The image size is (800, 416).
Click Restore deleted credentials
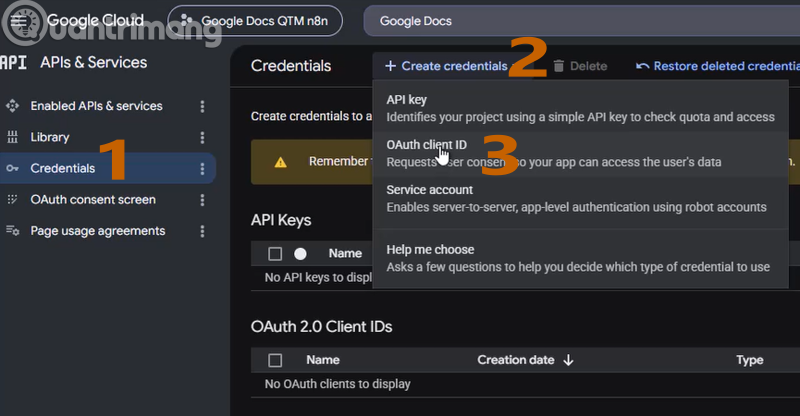point(717,66)
